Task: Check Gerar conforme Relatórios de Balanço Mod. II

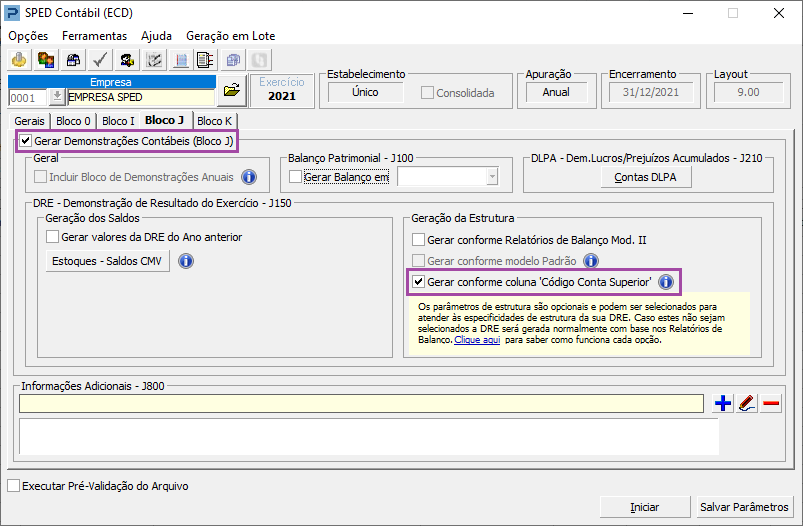Action: pos(418,240)
